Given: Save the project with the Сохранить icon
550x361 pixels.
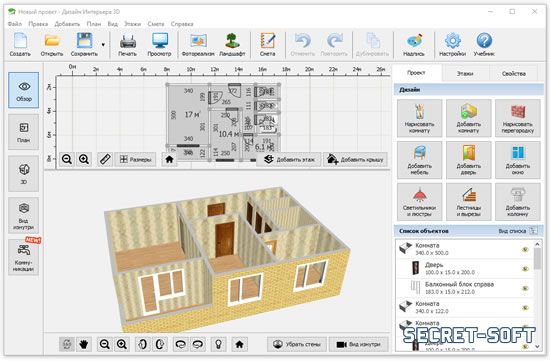Looking at the screenshot, I should tap(84, 44).
